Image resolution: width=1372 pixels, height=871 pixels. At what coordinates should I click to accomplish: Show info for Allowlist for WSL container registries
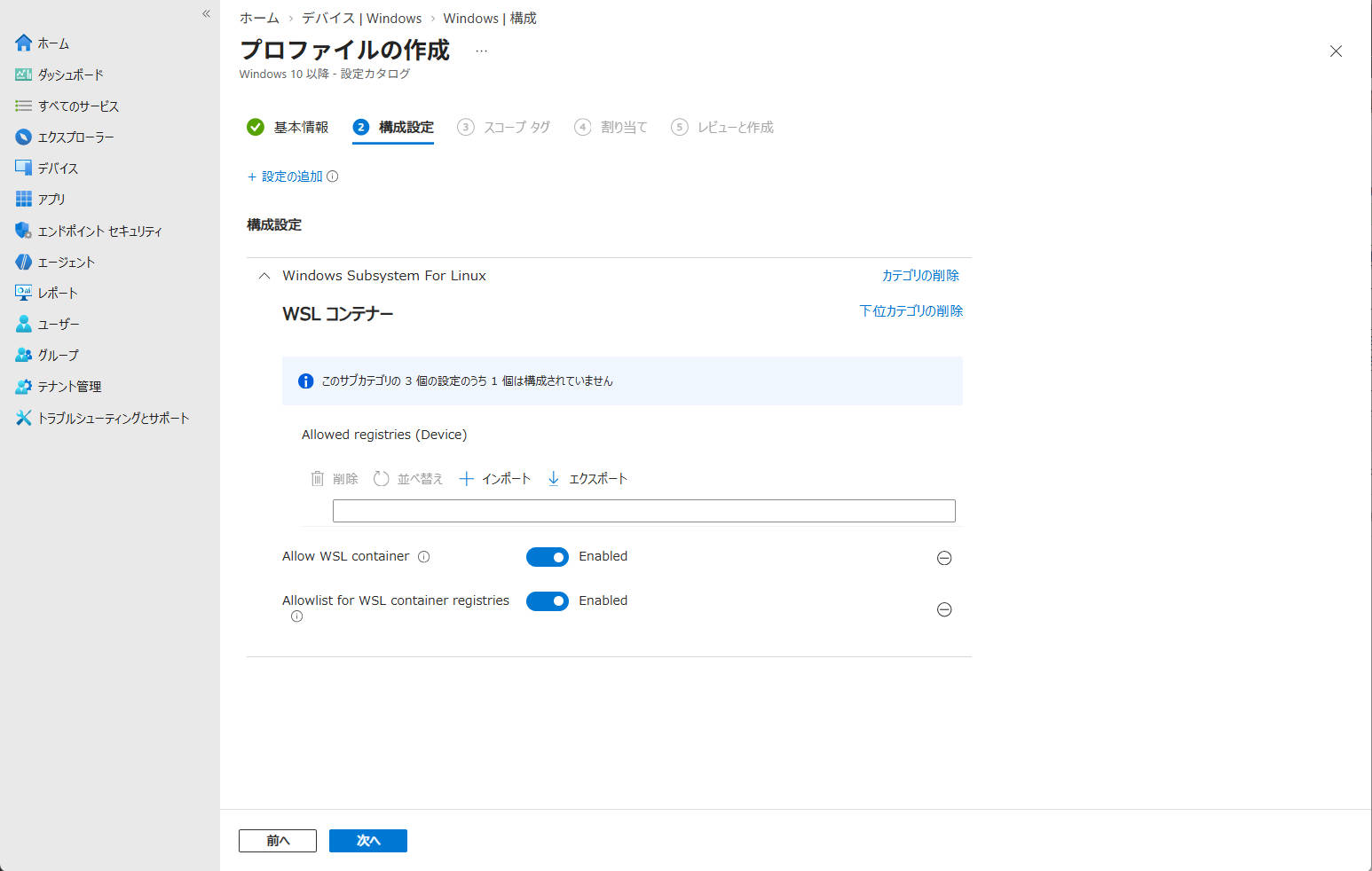point(297,616)
